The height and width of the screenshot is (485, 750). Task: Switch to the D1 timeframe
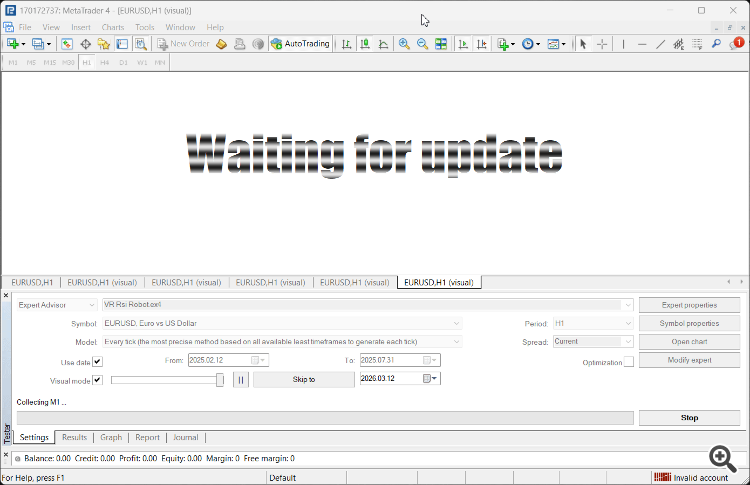pyautogui.click(x=123, y=63)
